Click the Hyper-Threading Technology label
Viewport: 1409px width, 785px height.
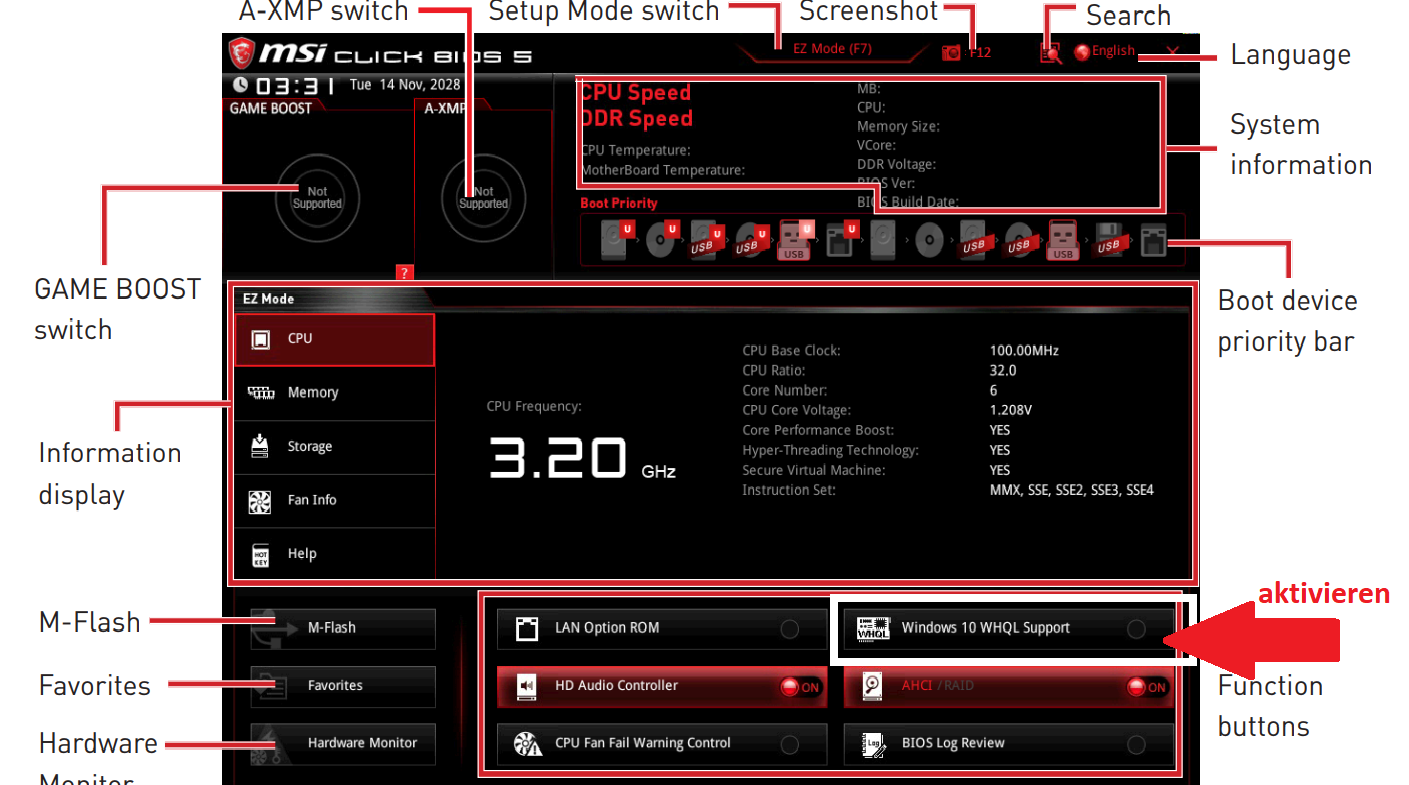coord(830,450)
